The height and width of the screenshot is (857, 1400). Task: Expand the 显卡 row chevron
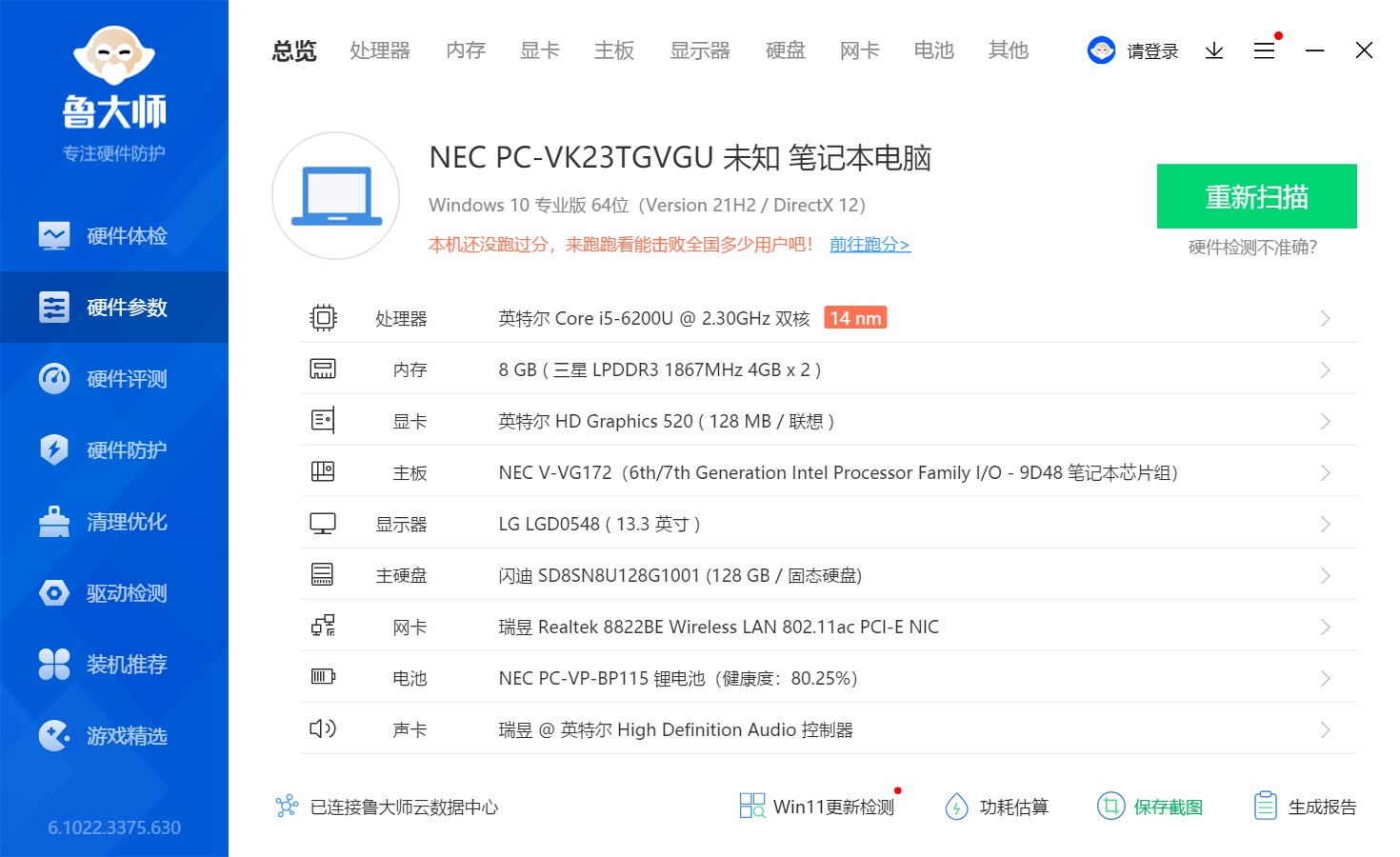(1325, 421)
